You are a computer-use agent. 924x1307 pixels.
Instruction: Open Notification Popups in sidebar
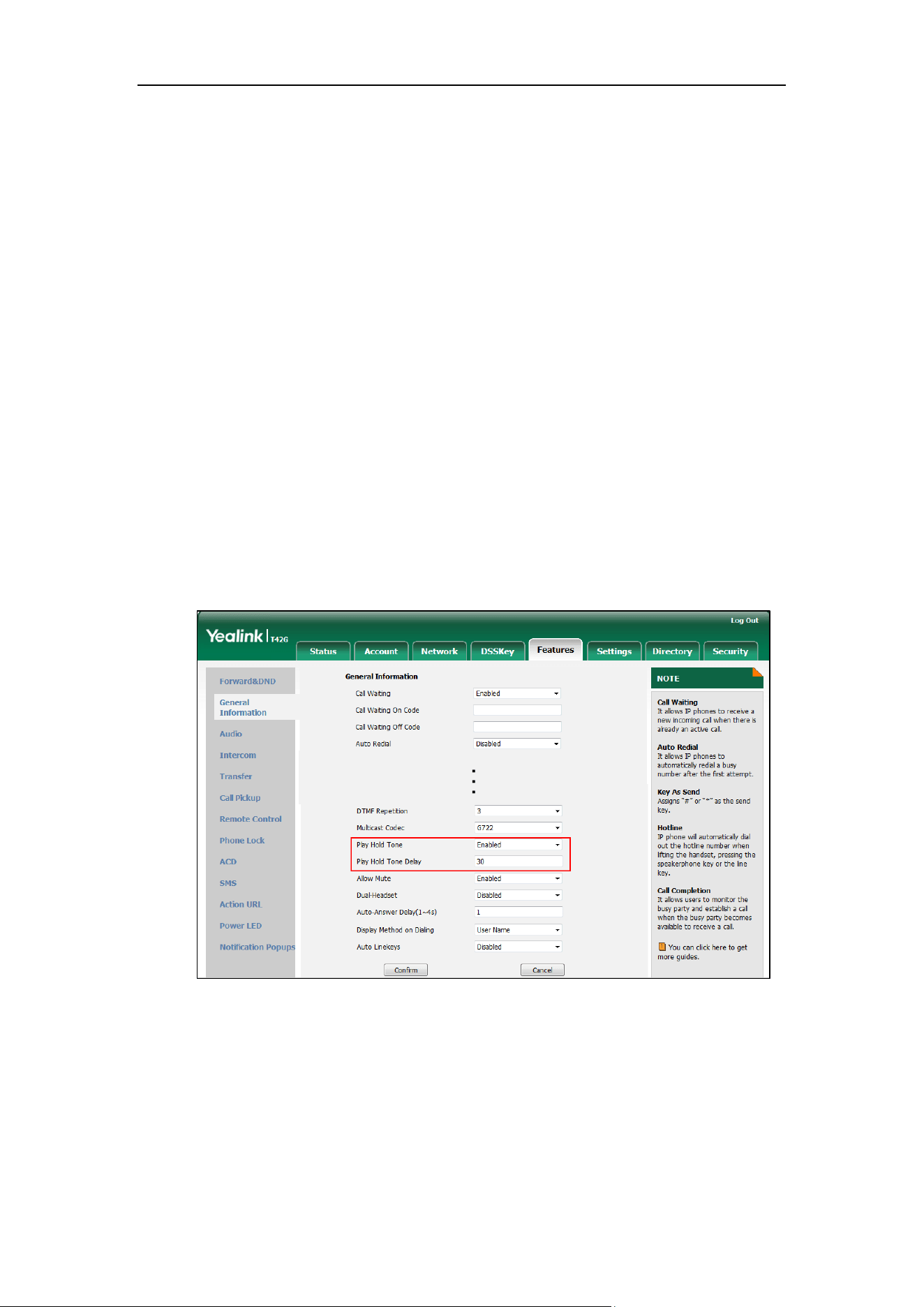pos(257,947)
